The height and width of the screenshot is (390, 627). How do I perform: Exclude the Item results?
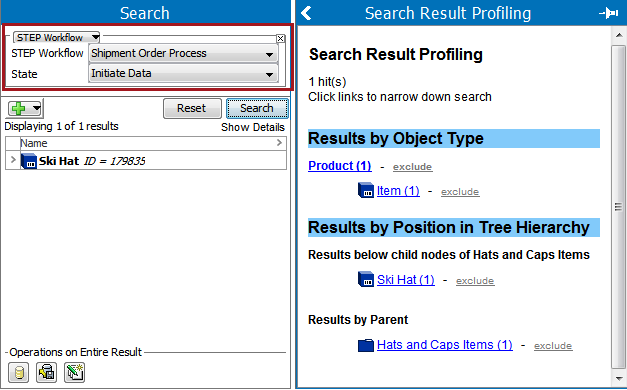point(460,192)
